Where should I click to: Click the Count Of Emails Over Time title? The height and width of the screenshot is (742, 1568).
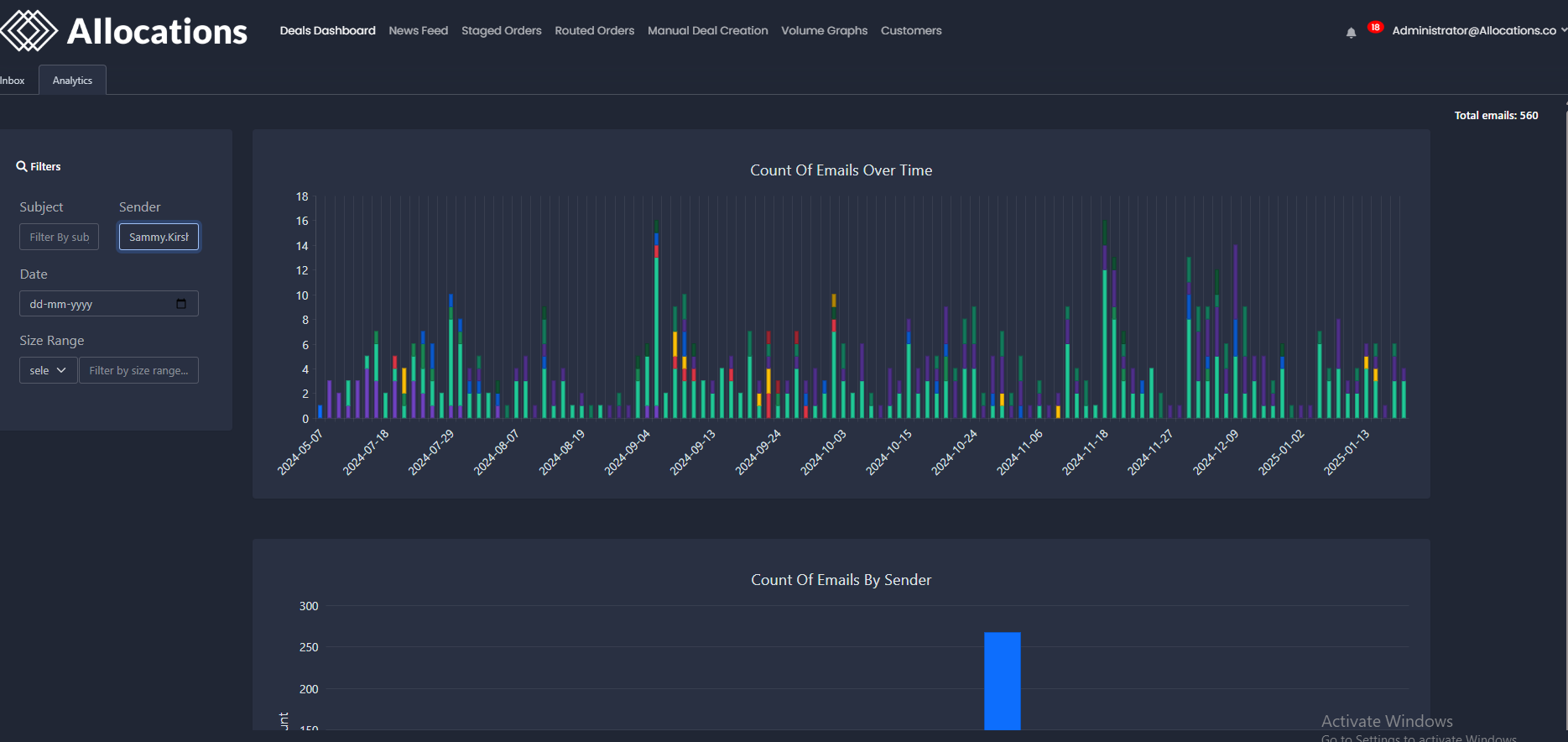pyautogui.click(x=841, y=170)
